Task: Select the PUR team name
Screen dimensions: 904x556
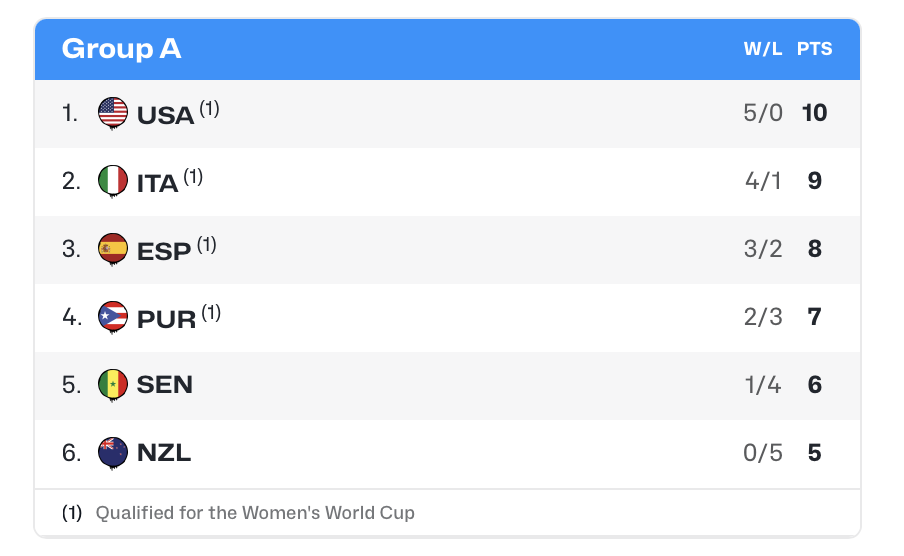Action: [166, 319]
